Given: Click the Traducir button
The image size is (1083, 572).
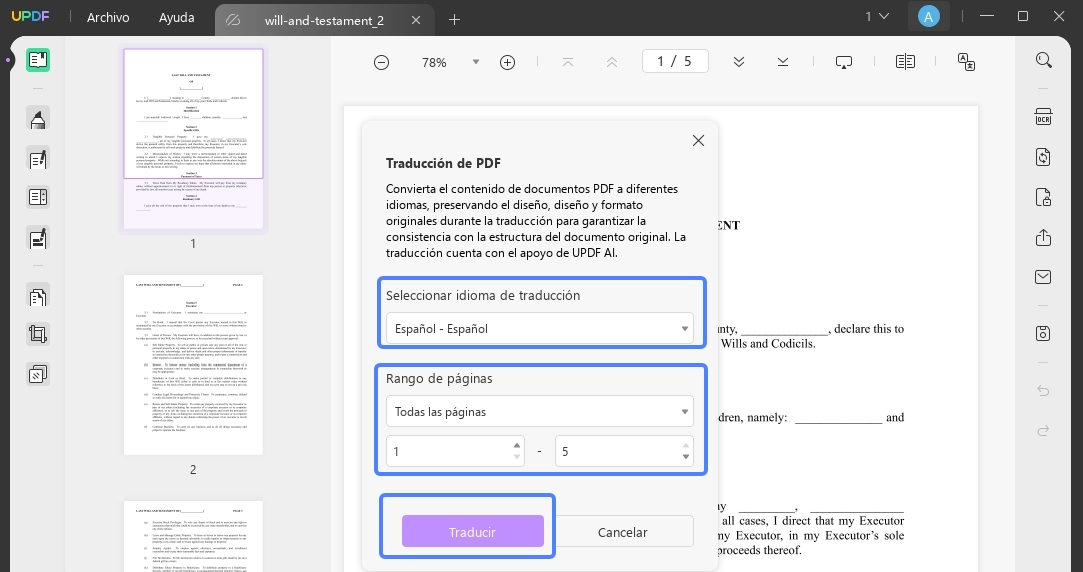Looking at the screenshot, I should [x=472, y=532].
